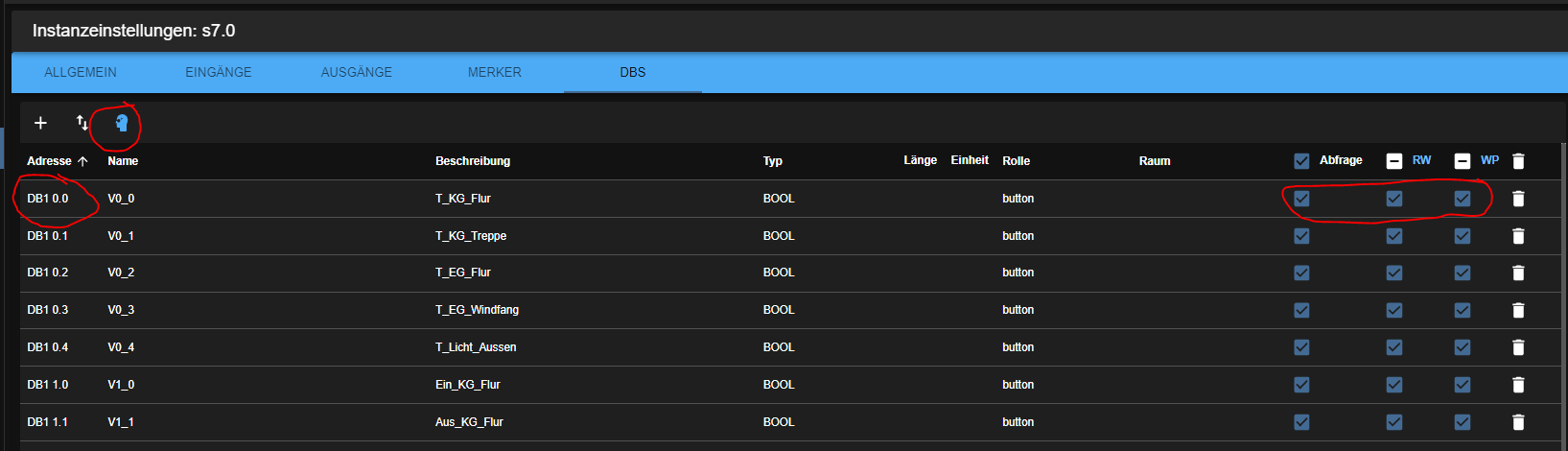This screenshot has height=451, width=1568.
Task: Sort by the Raum column header
Action: [1155, 161]
